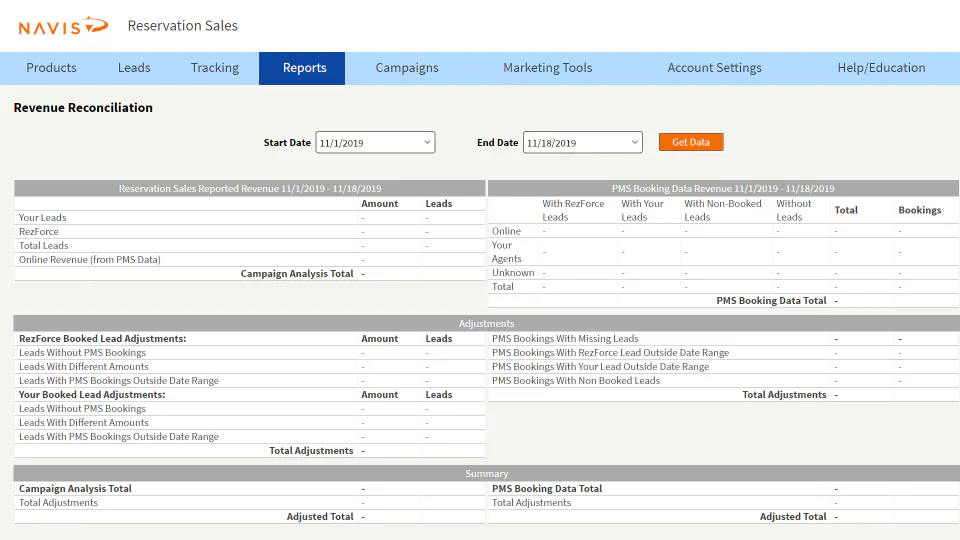Viewport: 960px width, 540px height.
Task: Click the PMS Booking Data Total label in top table
Action: [x=771, y=301]
